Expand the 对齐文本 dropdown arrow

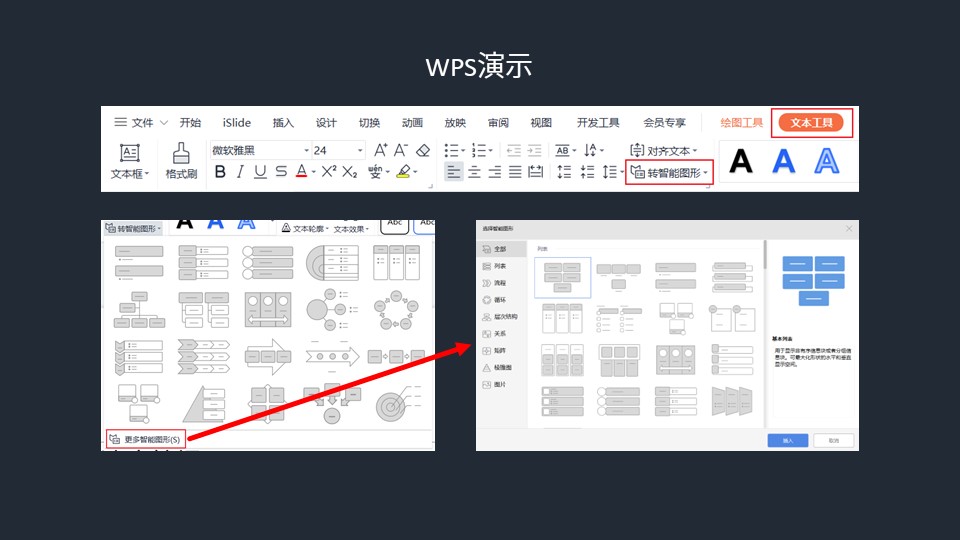[695, 151]
